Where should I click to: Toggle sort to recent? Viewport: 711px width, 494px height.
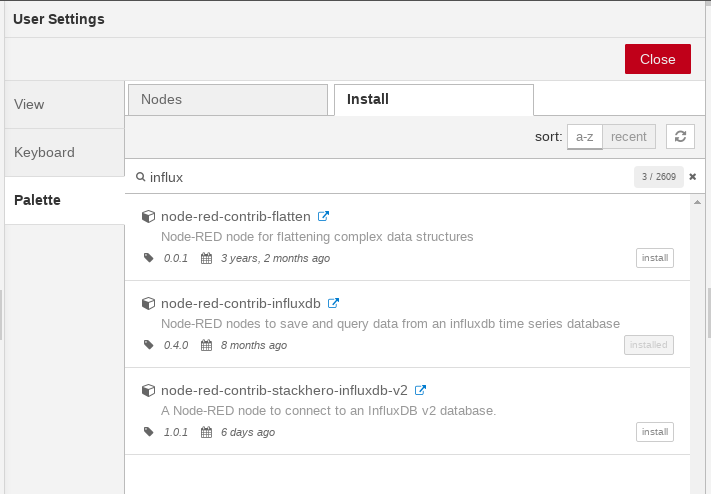pyautogui.click(x=628, y=137)
